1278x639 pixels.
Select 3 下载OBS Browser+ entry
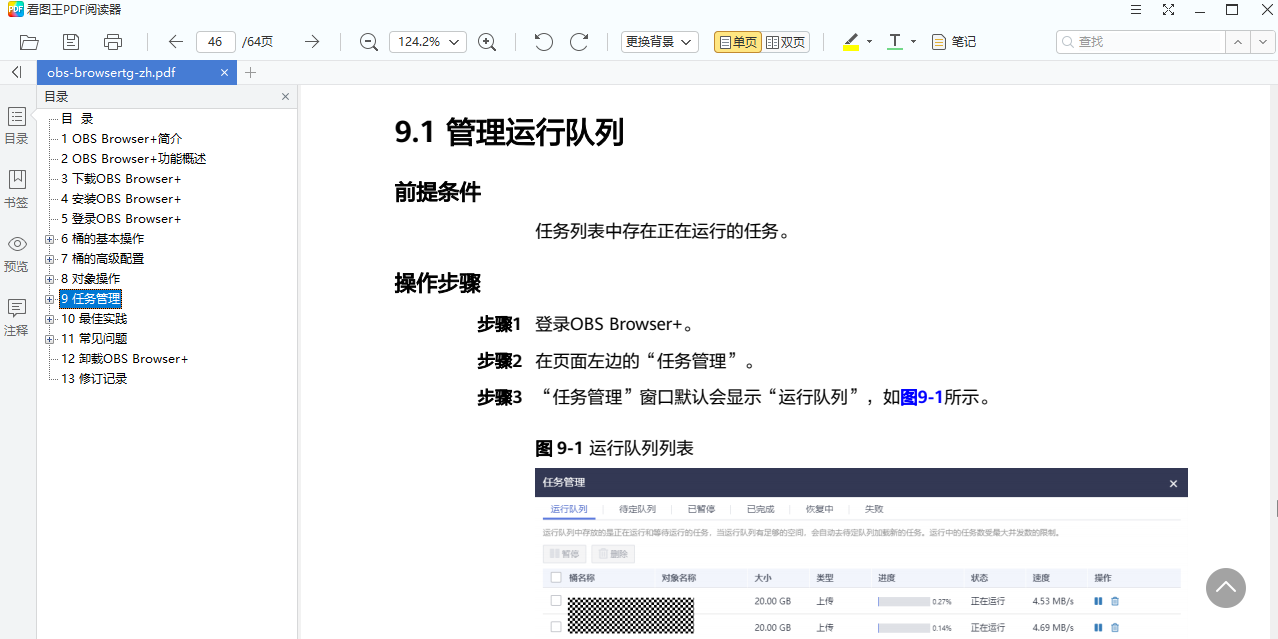point(121,179)
